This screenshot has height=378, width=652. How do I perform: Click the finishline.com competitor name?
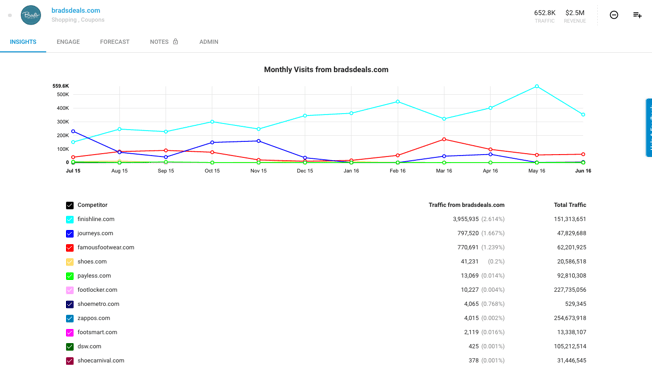96,219
